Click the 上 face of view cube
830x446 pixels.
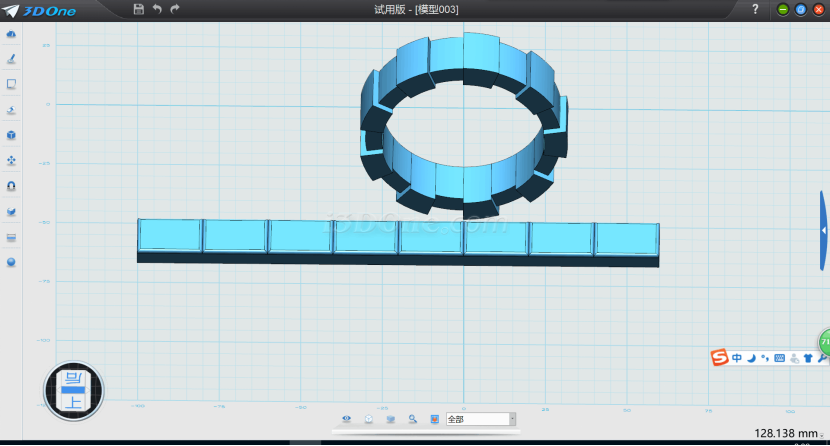(x=73, y=402)
